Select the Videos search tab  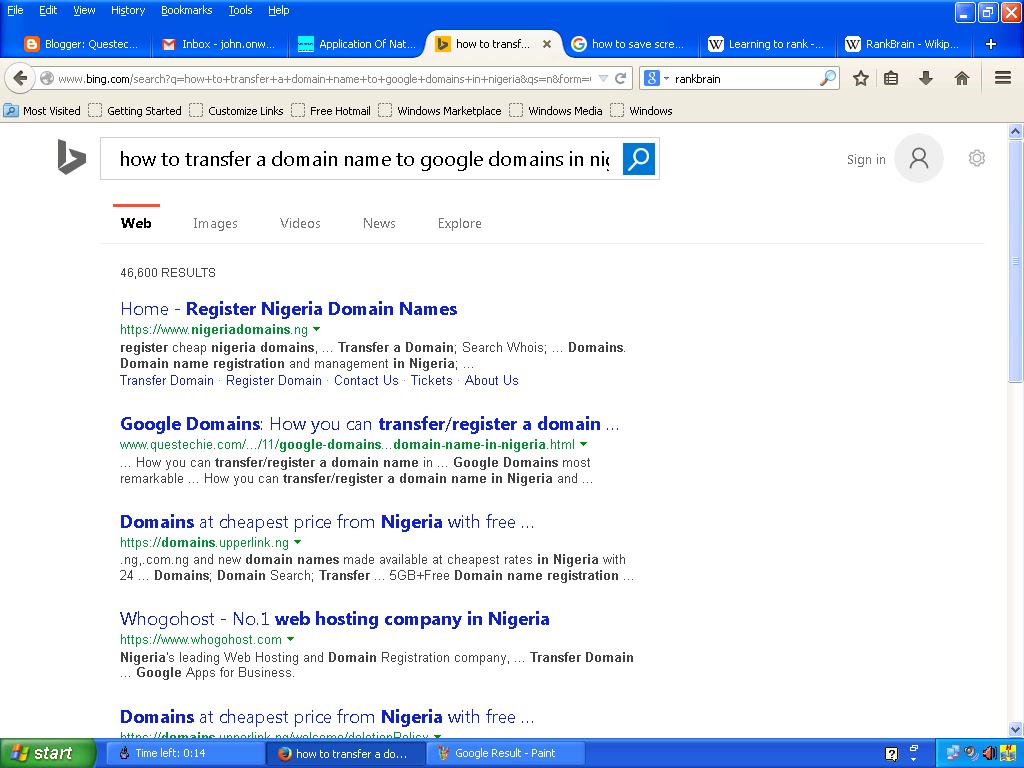300,223
